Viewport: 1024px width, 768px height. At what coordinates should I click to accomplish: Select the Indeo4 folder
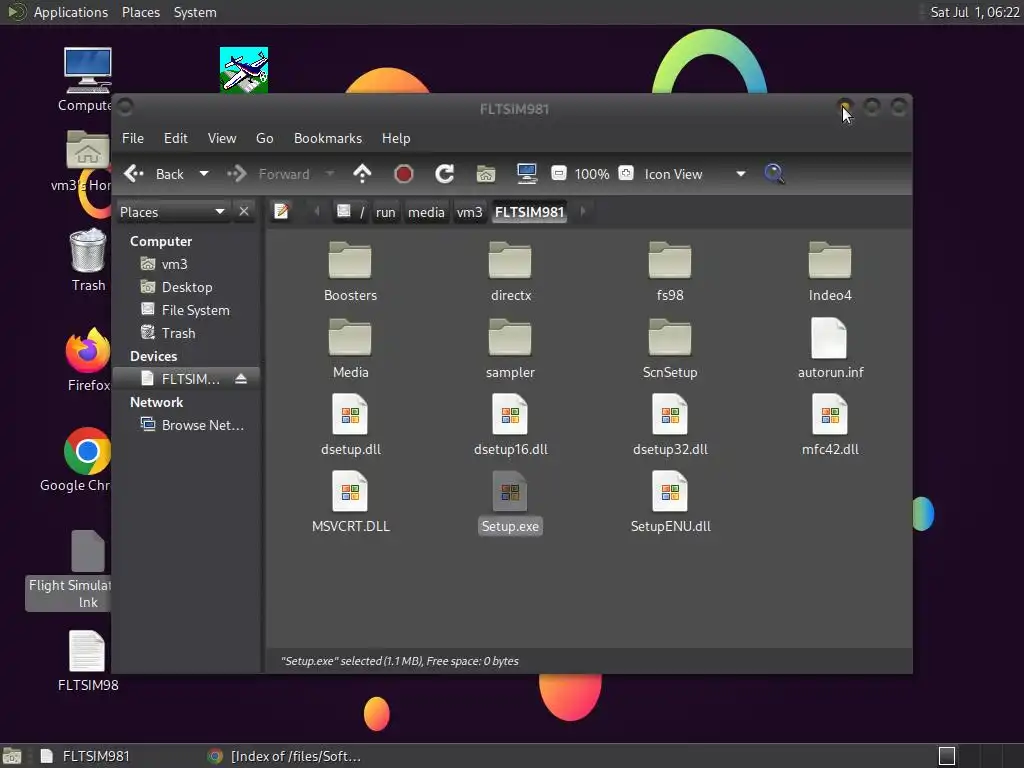pos(830,272)
